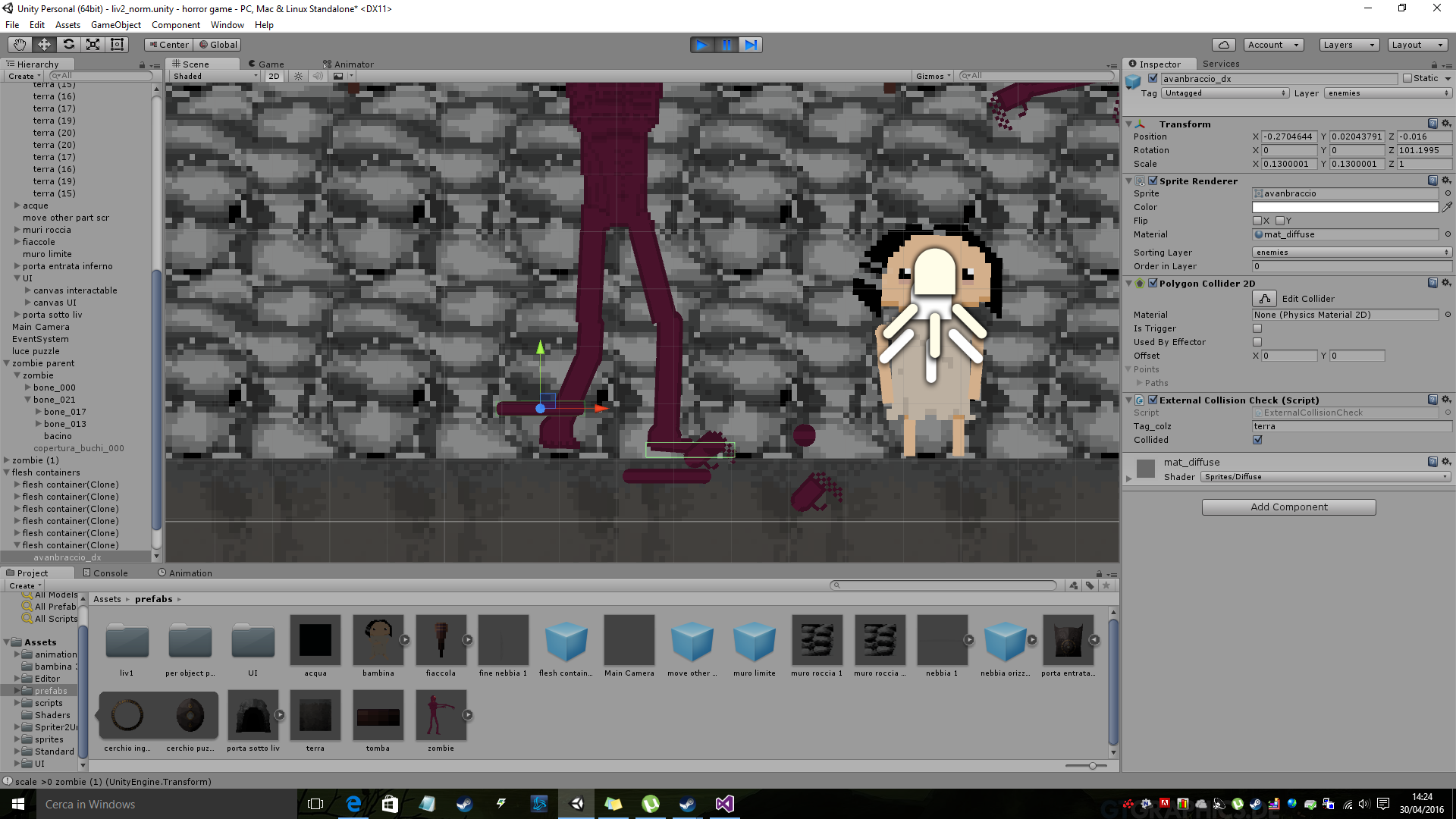1456x819 pixels.
Task: Start Play mode
Action: click(x=702, y=45)
